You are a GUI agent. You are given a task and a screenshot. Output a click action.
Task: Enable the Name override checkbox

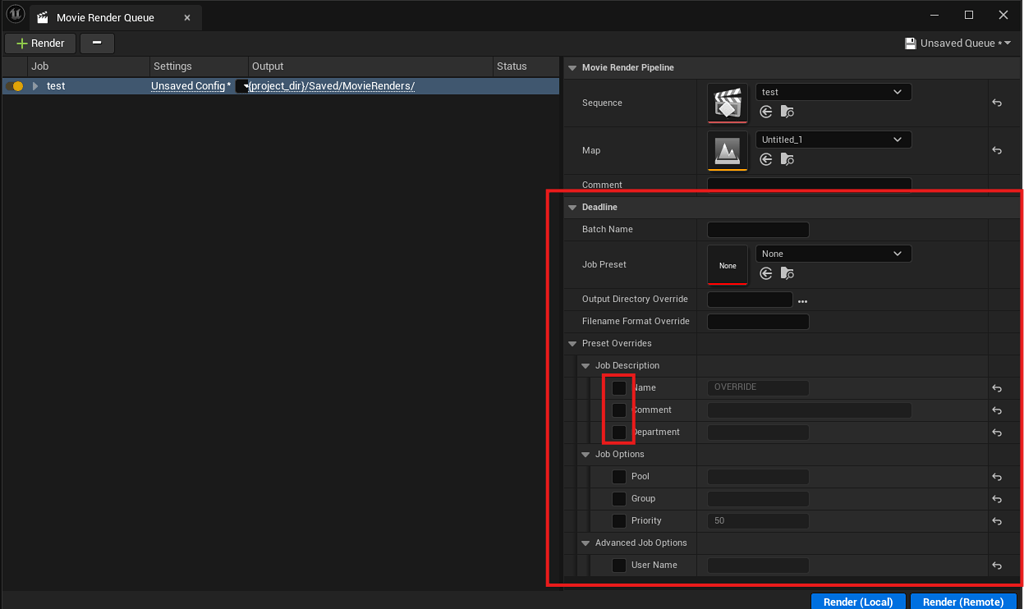[617, 387]
